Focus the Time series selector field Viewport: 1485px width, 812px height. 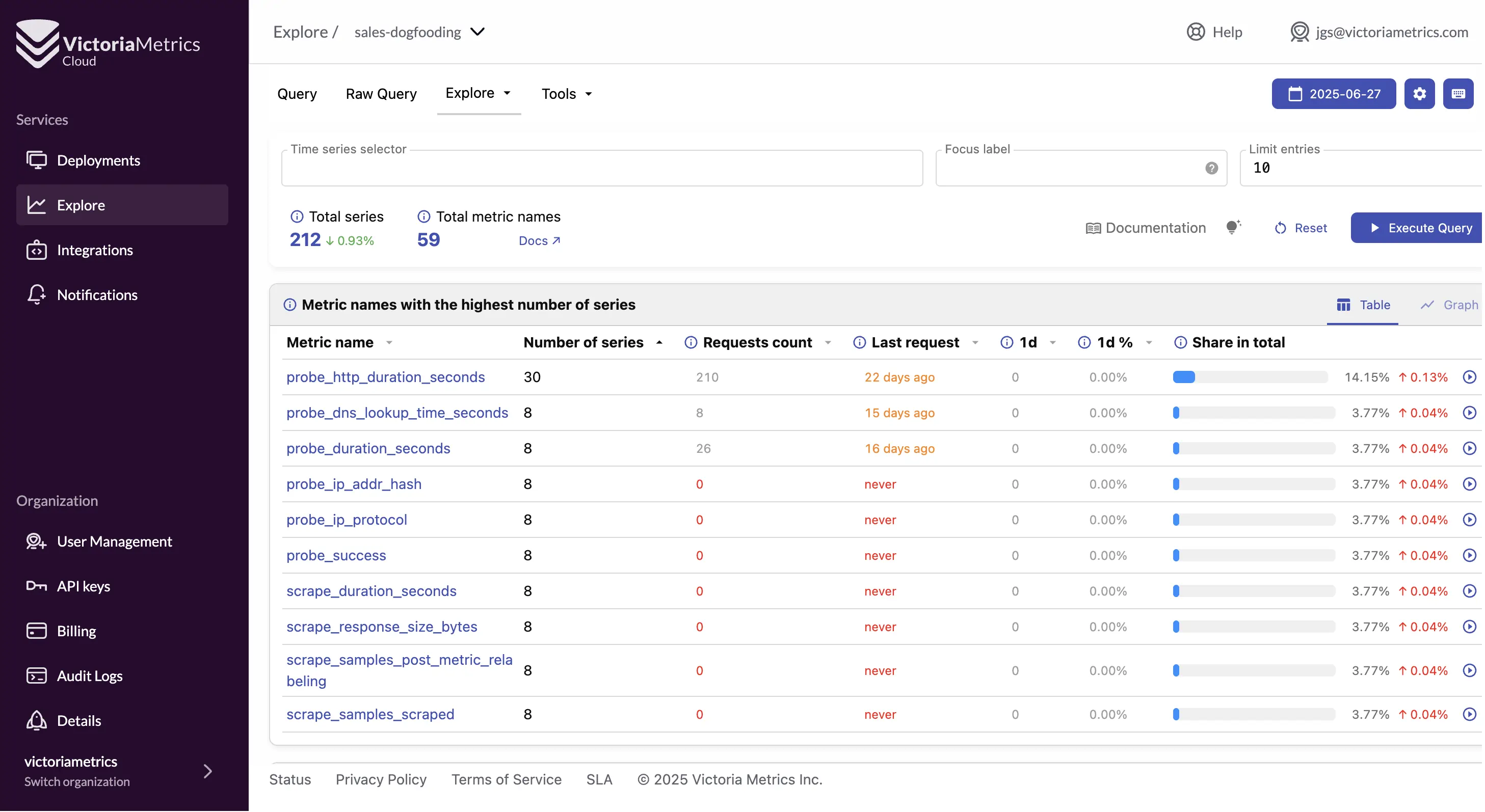[602, 168]
